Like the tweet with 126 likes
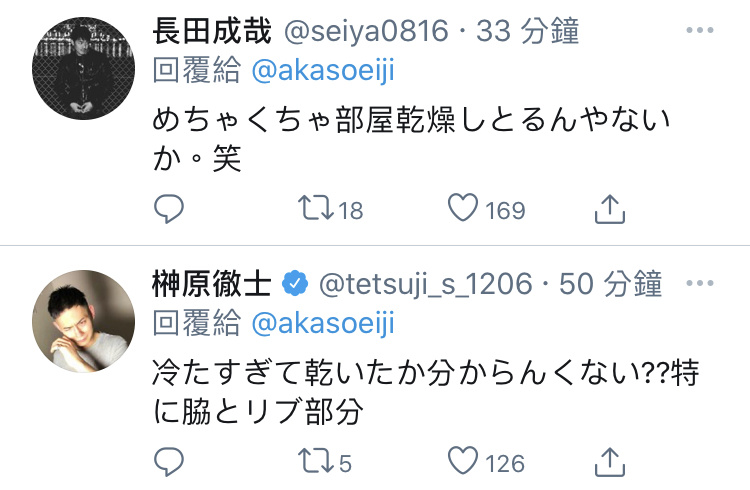This screenshot has height=490, width=750. tap(463, 460)
